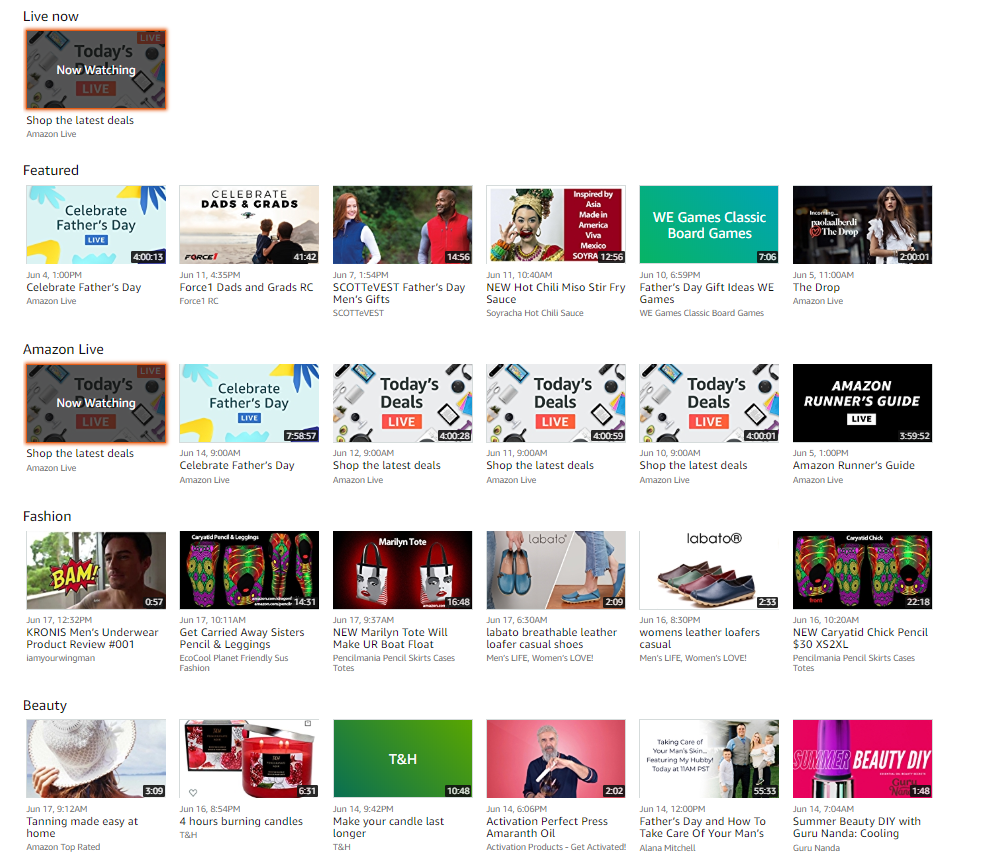The height and width of the screenshot is (868, 981).
Task: Click 'KRONIS Men's Underwear Product Review #001' title
Action: point(93,638)
